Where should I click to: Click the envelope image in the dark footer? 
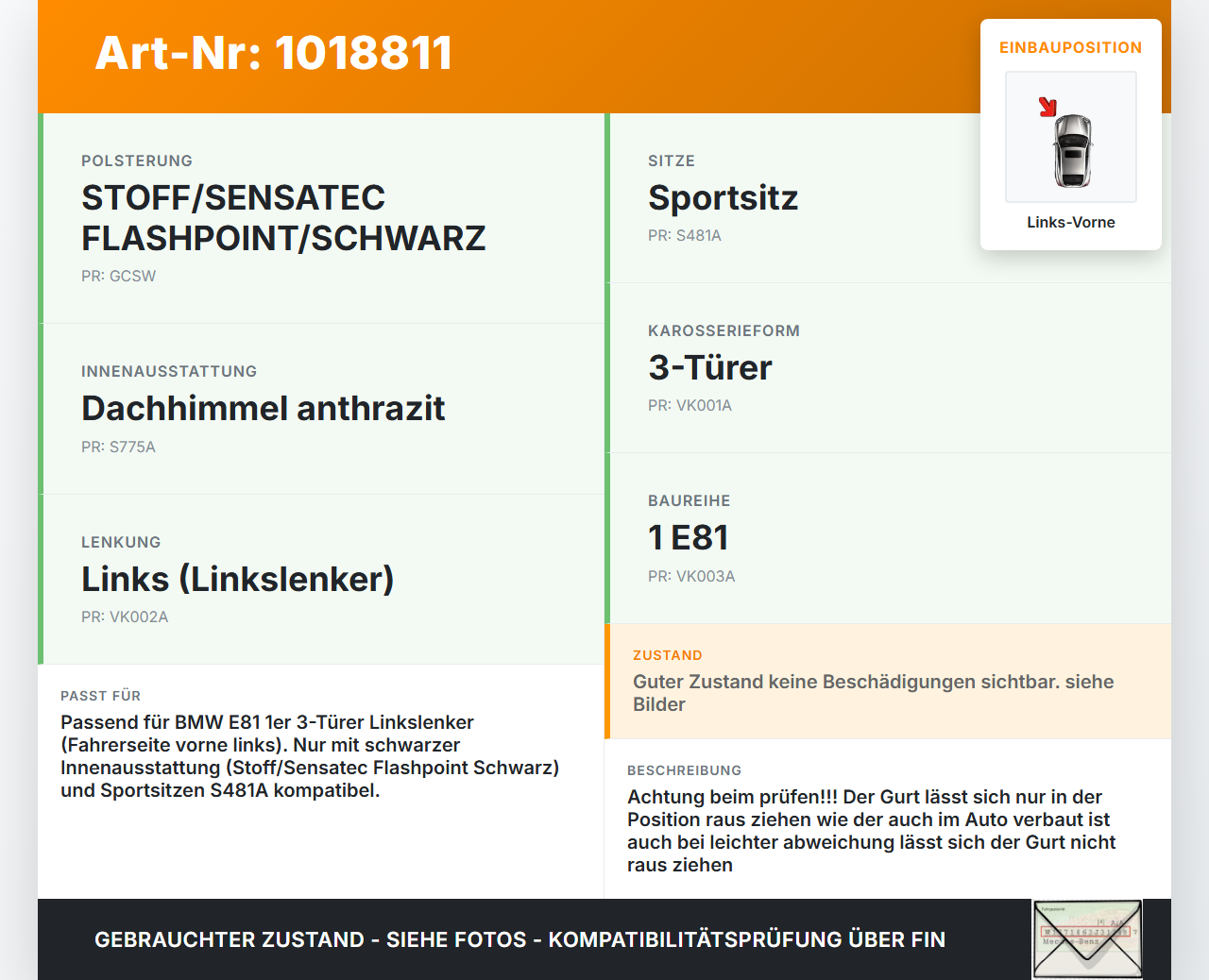coord(1087,939)
